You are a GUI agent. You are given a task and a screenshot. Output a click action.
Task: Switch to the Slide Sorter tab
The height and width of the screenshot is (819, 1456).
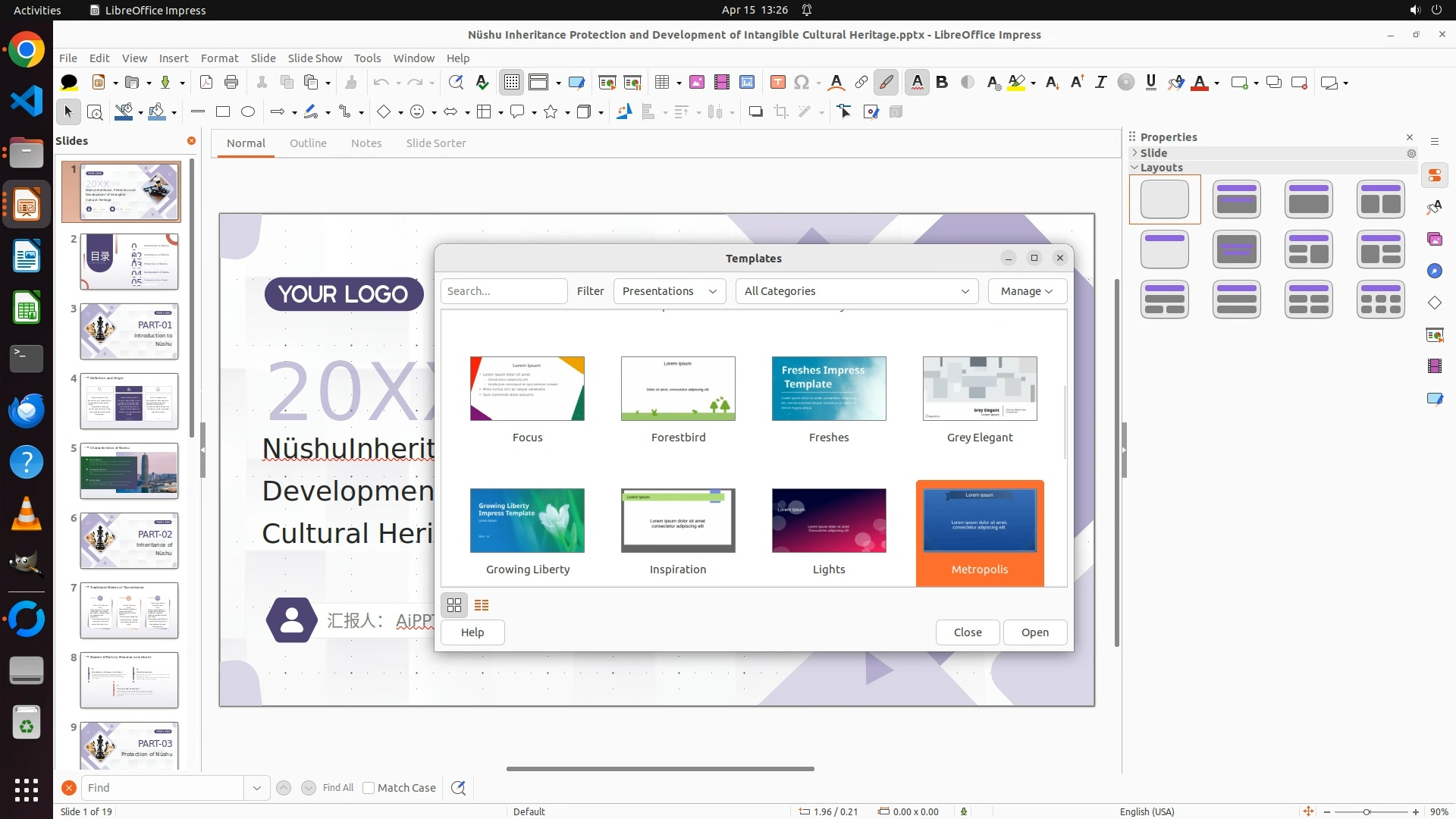pyautogui.click(x=435, y=143)
